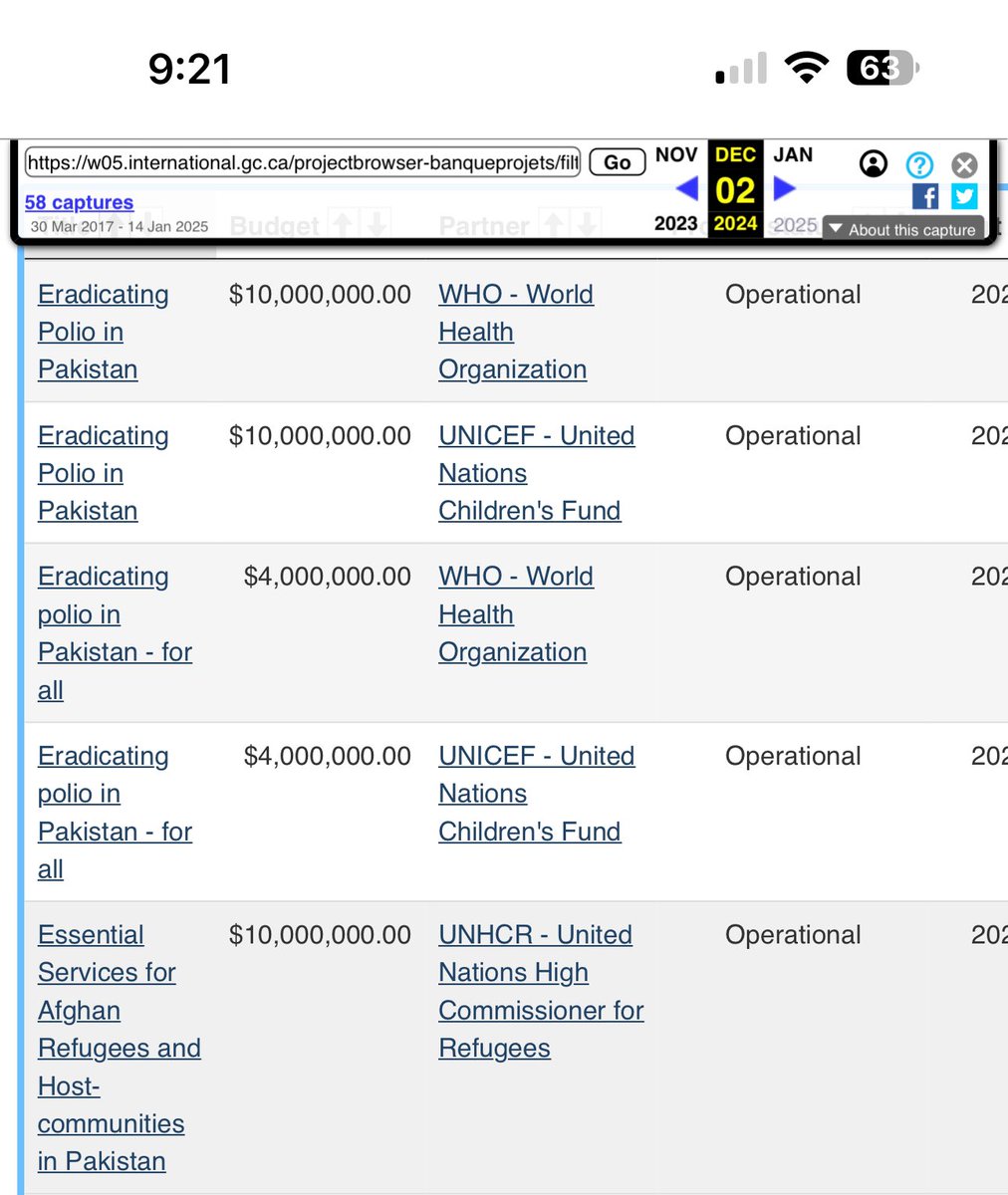Select $10,000,000.00 budget in WHO row
The width and height of the screenshot is (1008, 1195).
click(320, 294)
